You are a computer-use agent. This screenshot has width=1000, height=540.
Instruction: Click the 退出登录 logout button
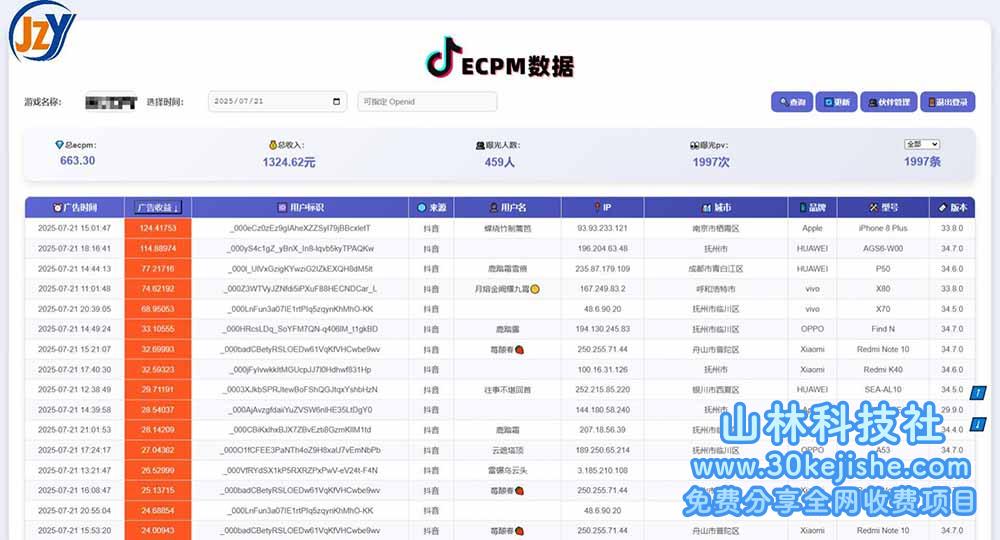tap(945, 102)
